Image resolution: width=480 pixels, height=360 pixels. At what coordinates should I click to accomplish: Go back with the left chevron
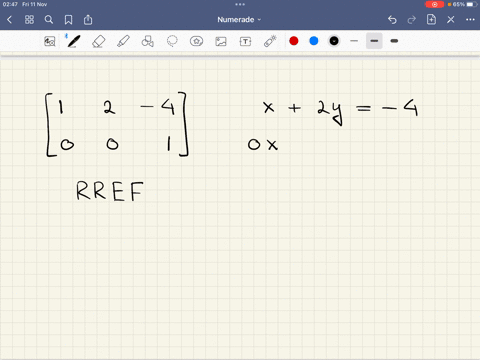10,20
